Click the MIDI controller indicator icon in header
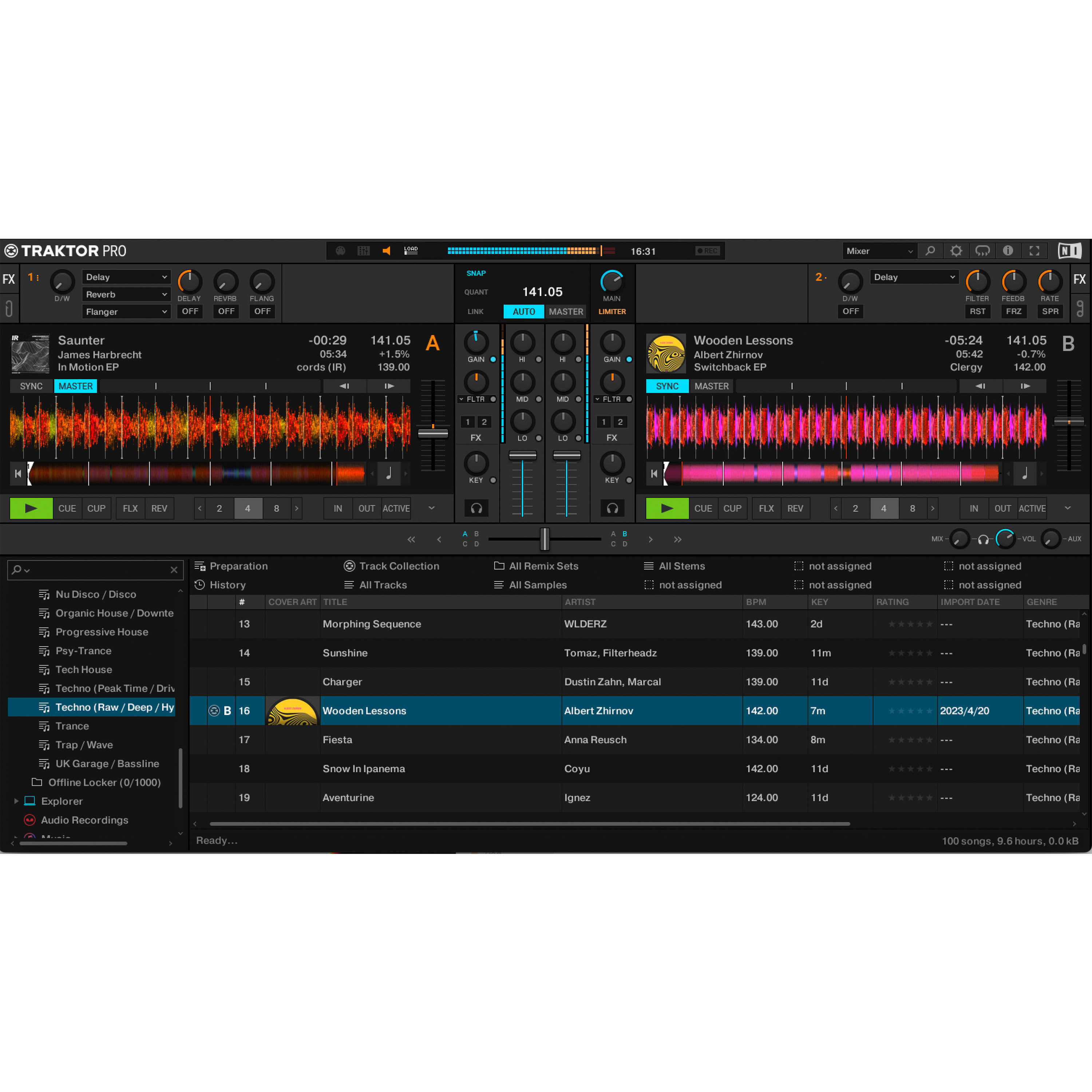Image resolution: width=1092 pixels, height=1092 pixels. (340, 251)
